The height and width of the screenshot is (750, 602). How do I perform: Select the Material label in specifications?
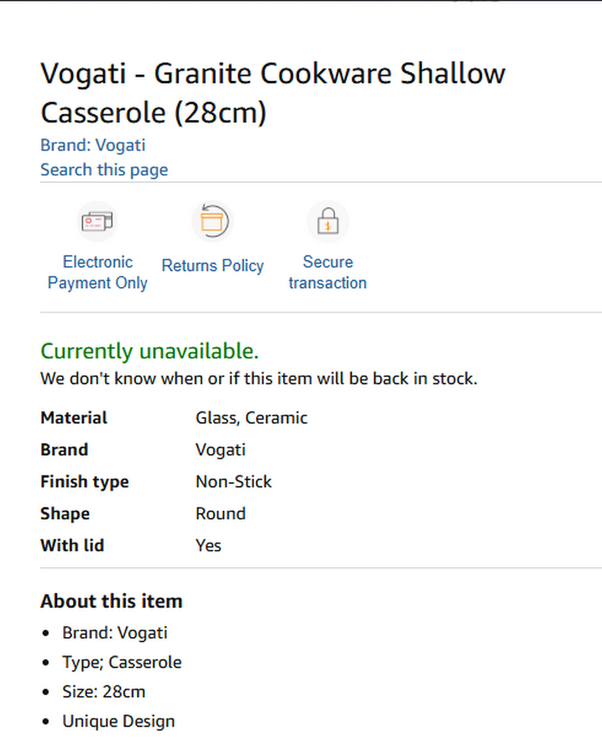coord(74,418)
